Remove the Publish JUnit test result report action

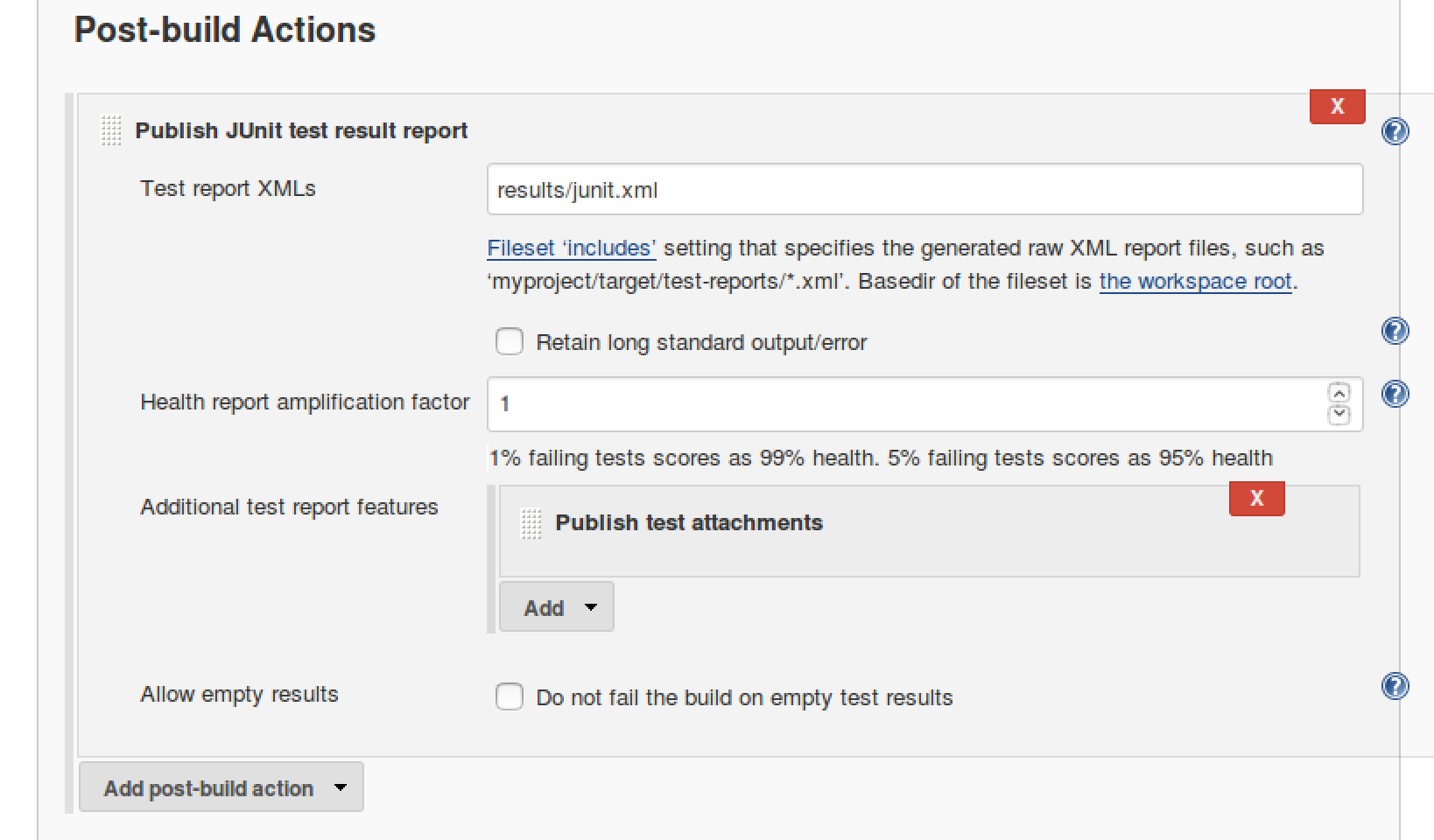pyautogui.click(x=1337, y=106)
